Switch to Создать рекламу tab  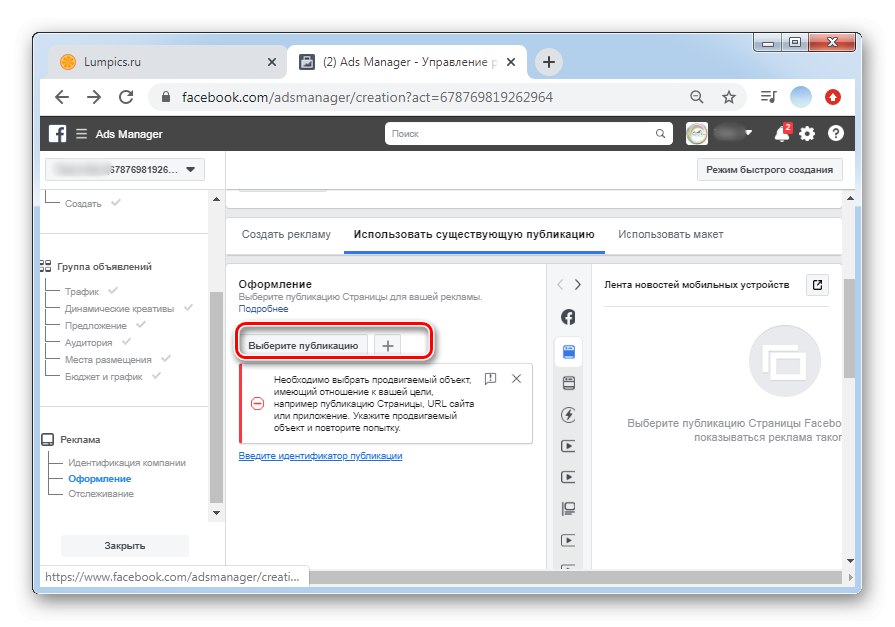[x=286, y=234]
